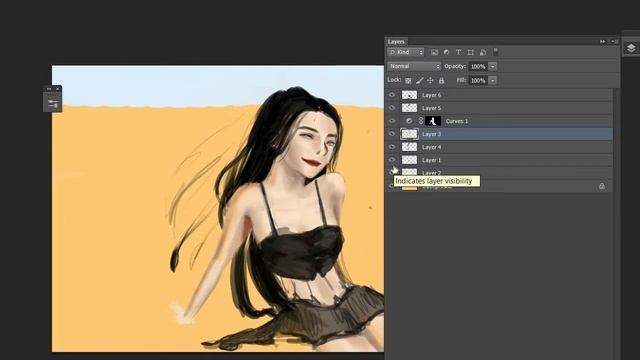This screenshot has height=360, width=640.
Task: Click the Layer 3 thumbnail
Action: point(409,134)
